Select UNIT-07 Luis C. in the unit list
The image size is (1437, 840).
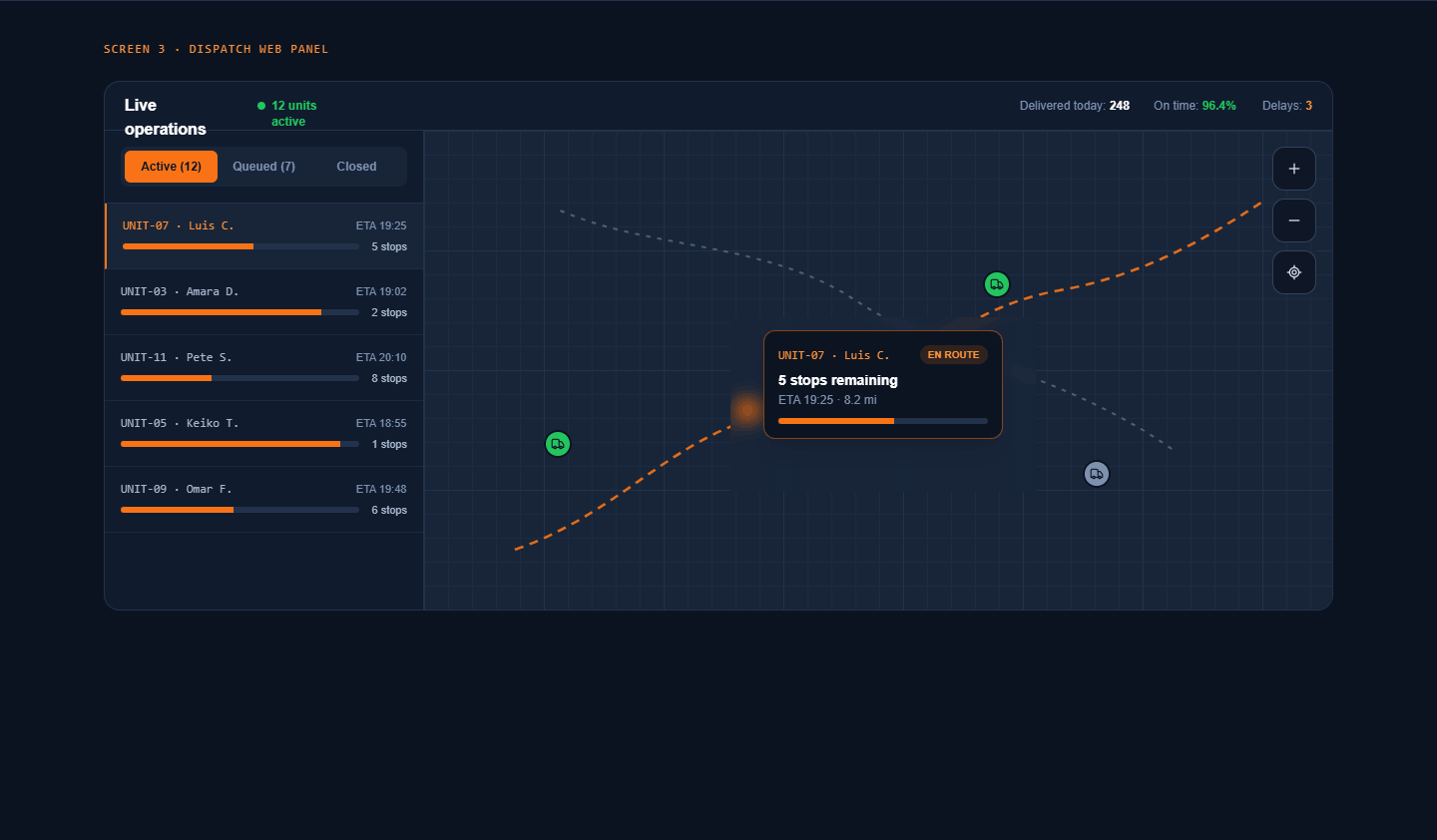(264, 236)
